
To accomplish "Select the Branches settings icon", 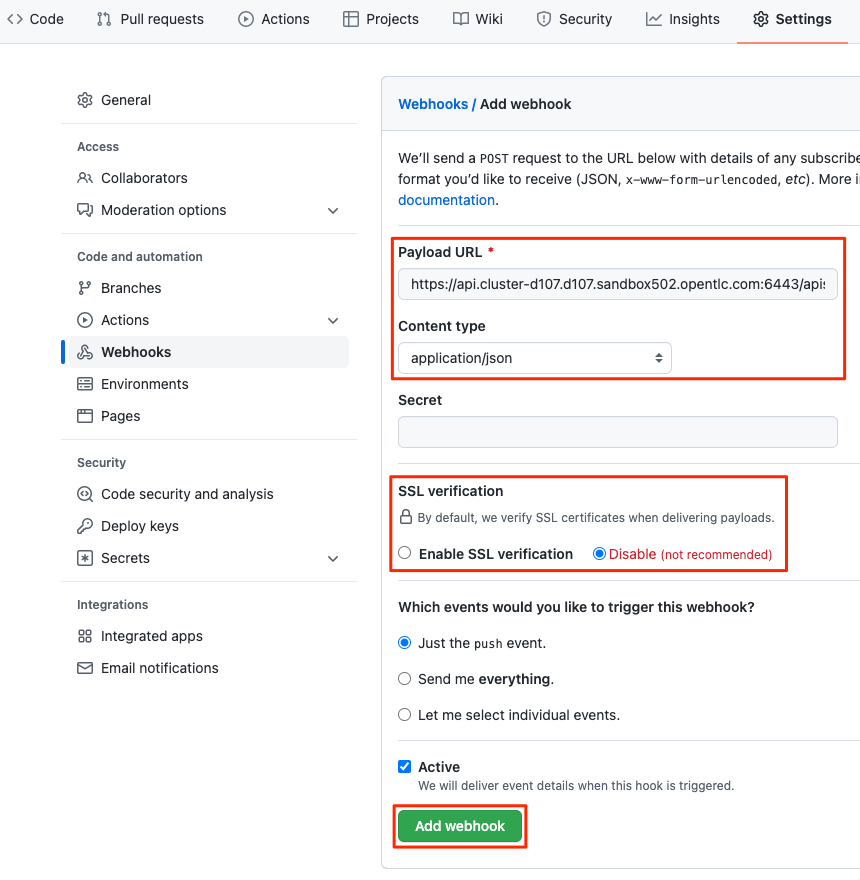I will tap(85, 288).
